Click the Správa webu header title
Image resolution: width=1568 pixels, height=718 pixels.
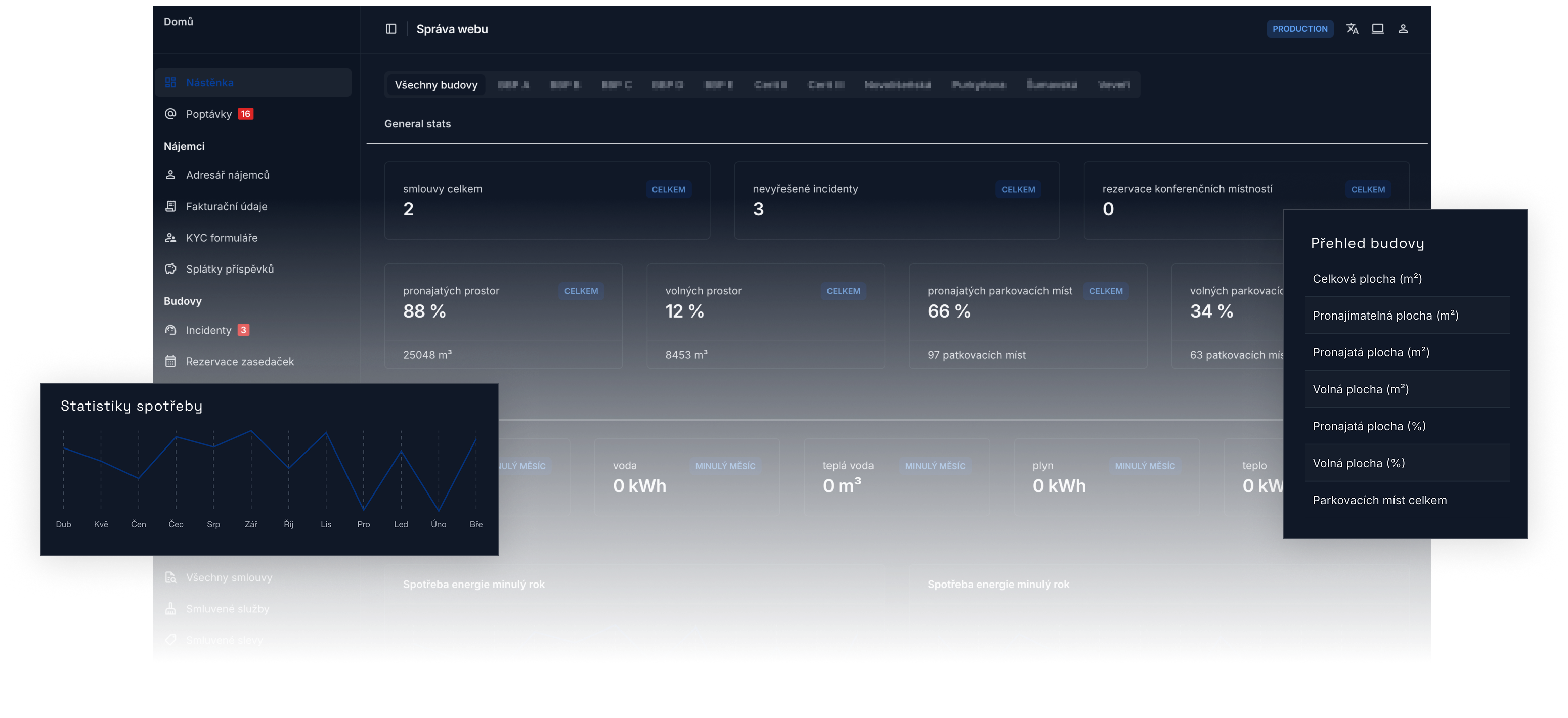(x=452, y=29)
